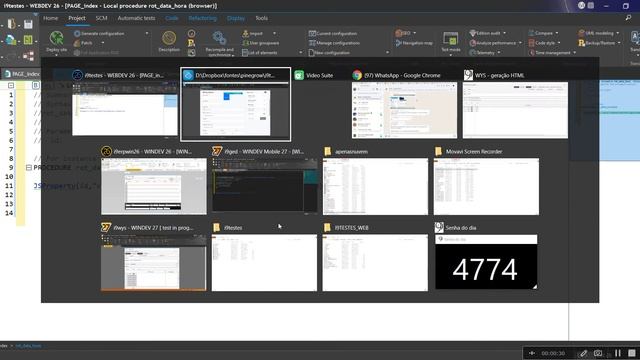
Task: Click the Time management icon
Action: [531, 53]
